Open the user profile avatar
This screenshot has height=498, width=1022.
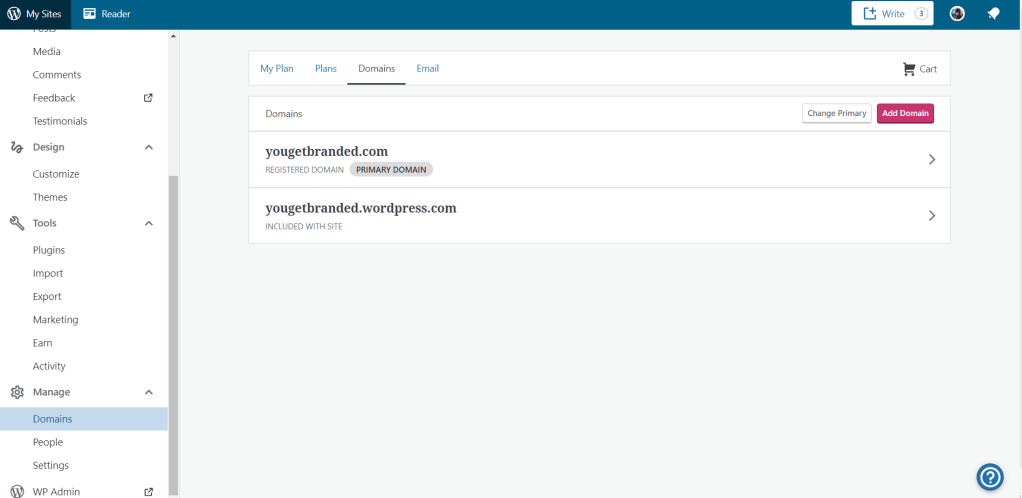957,14
